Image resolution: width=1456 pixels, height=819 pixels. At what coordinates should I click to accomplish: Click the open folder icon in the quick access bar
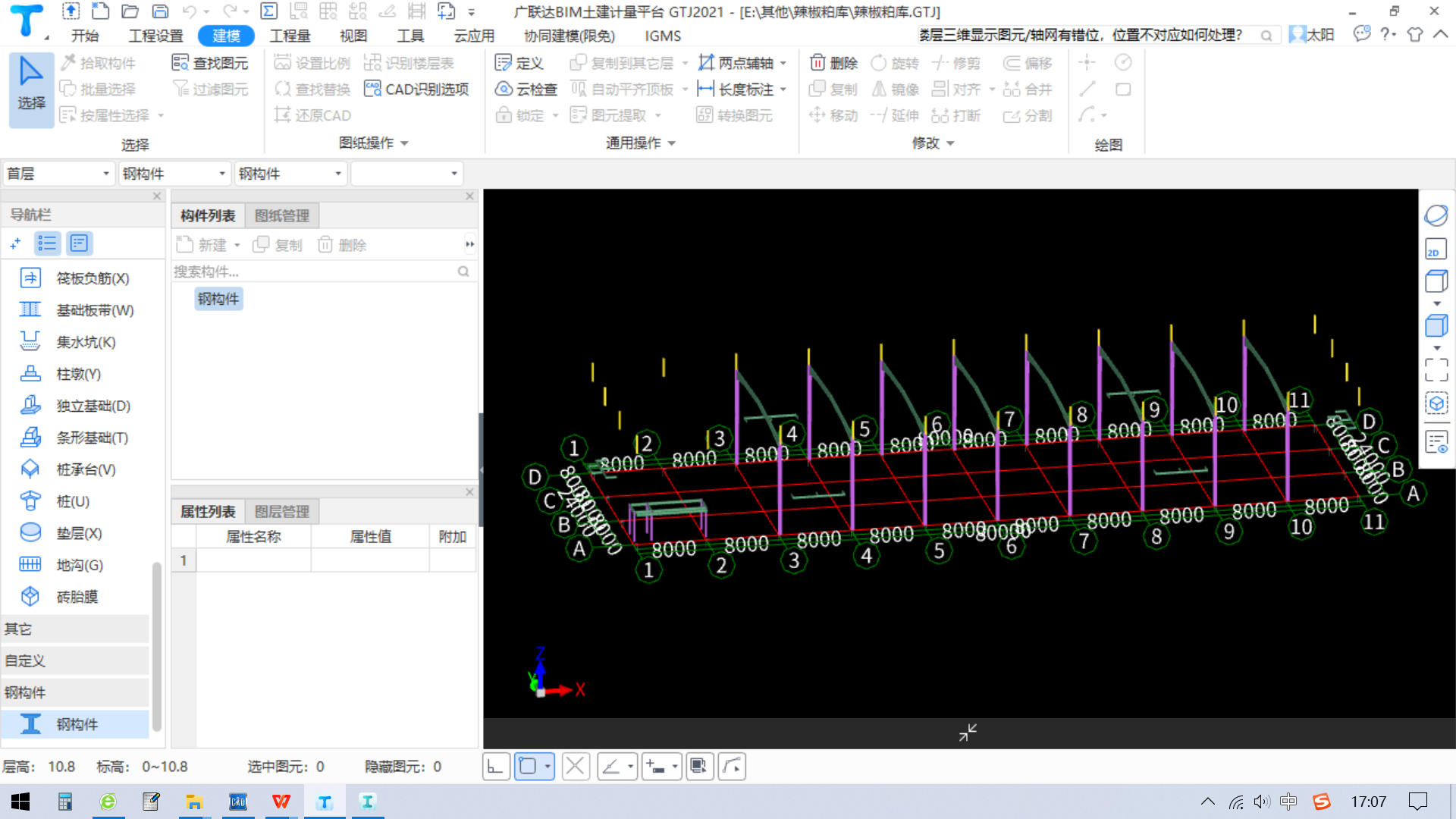point(130,11)
